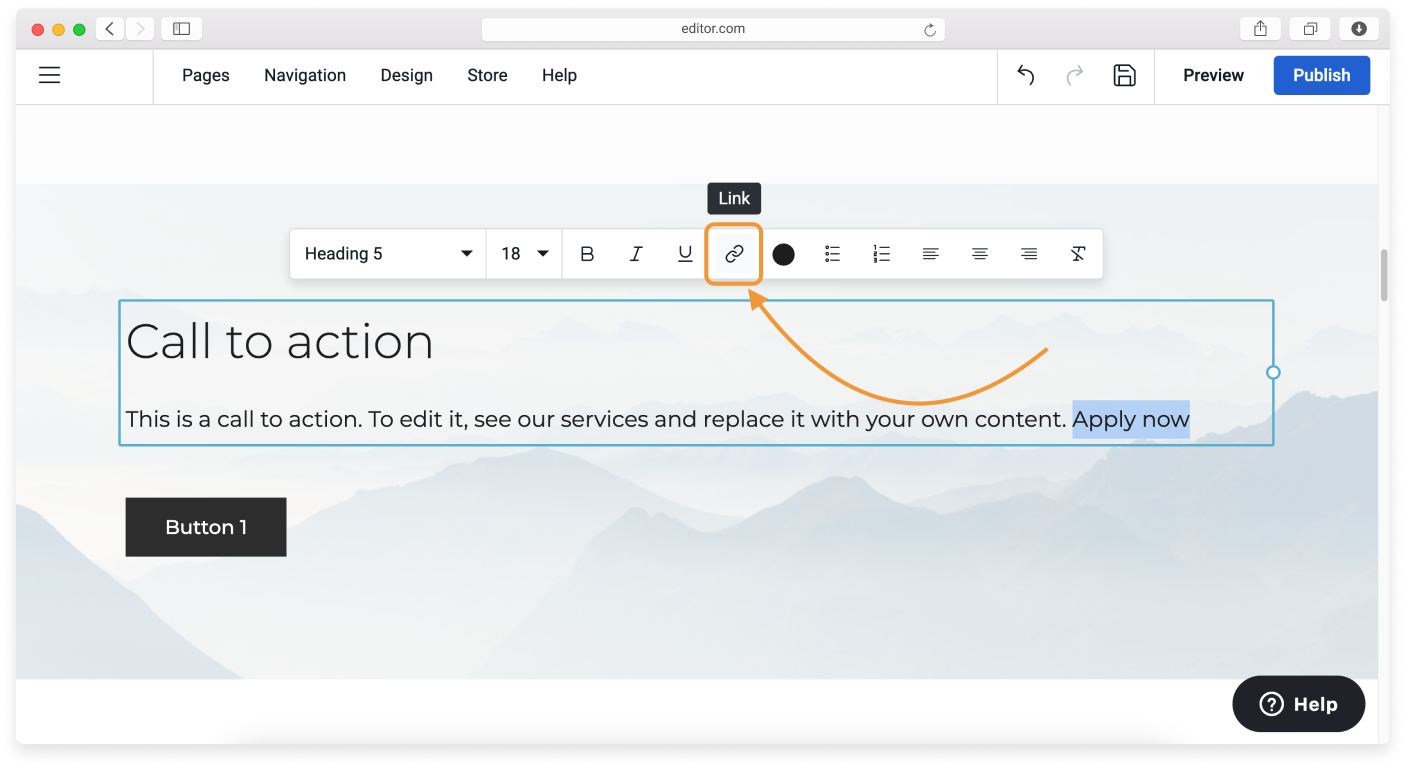The height and width of the screenshot is (768, 1406).
Task: Open the Pages menu
Action: 205,75
